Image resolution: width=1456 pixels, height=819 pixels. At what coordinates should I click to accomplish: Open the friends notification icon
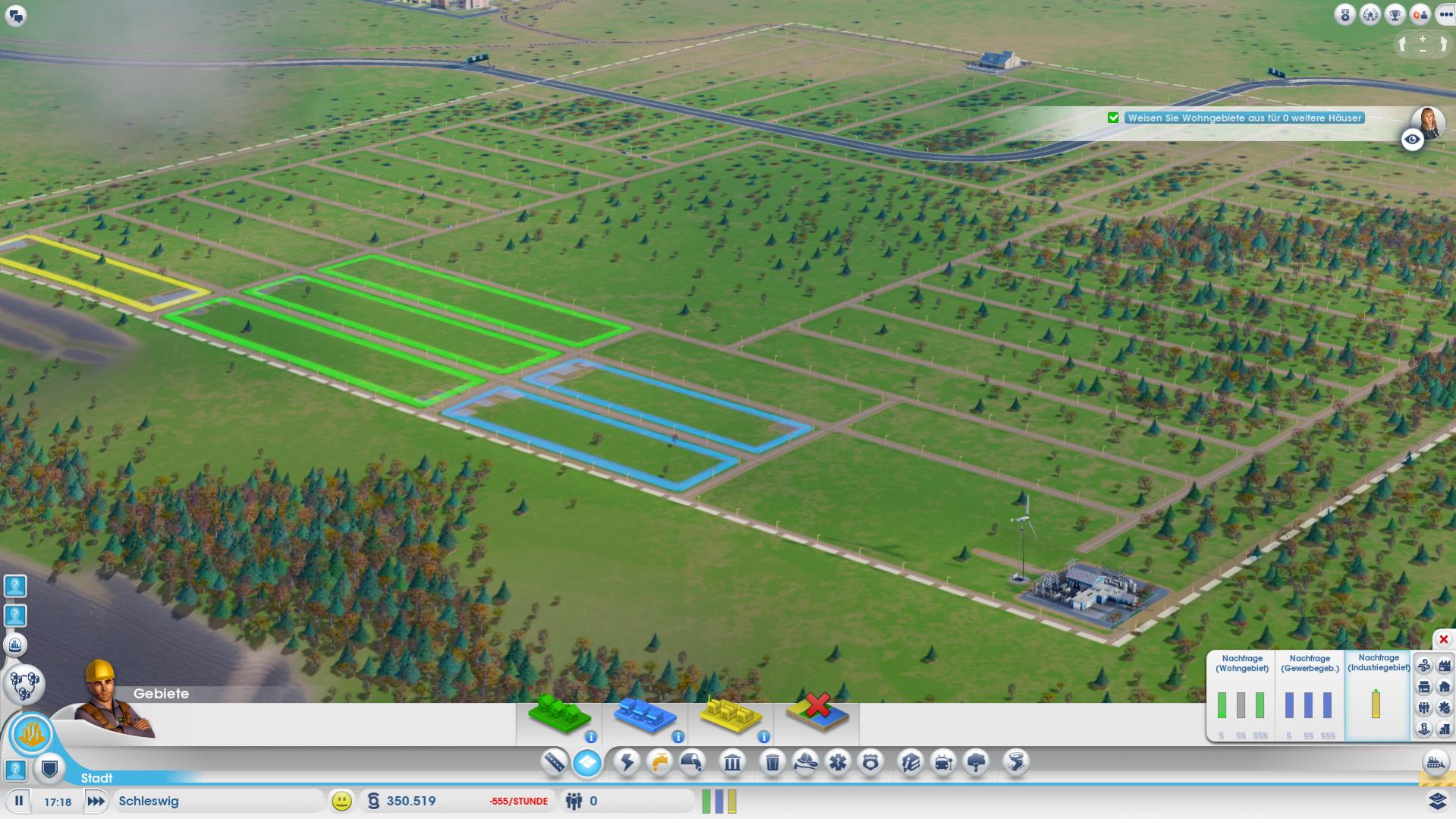pos(1420,14)
